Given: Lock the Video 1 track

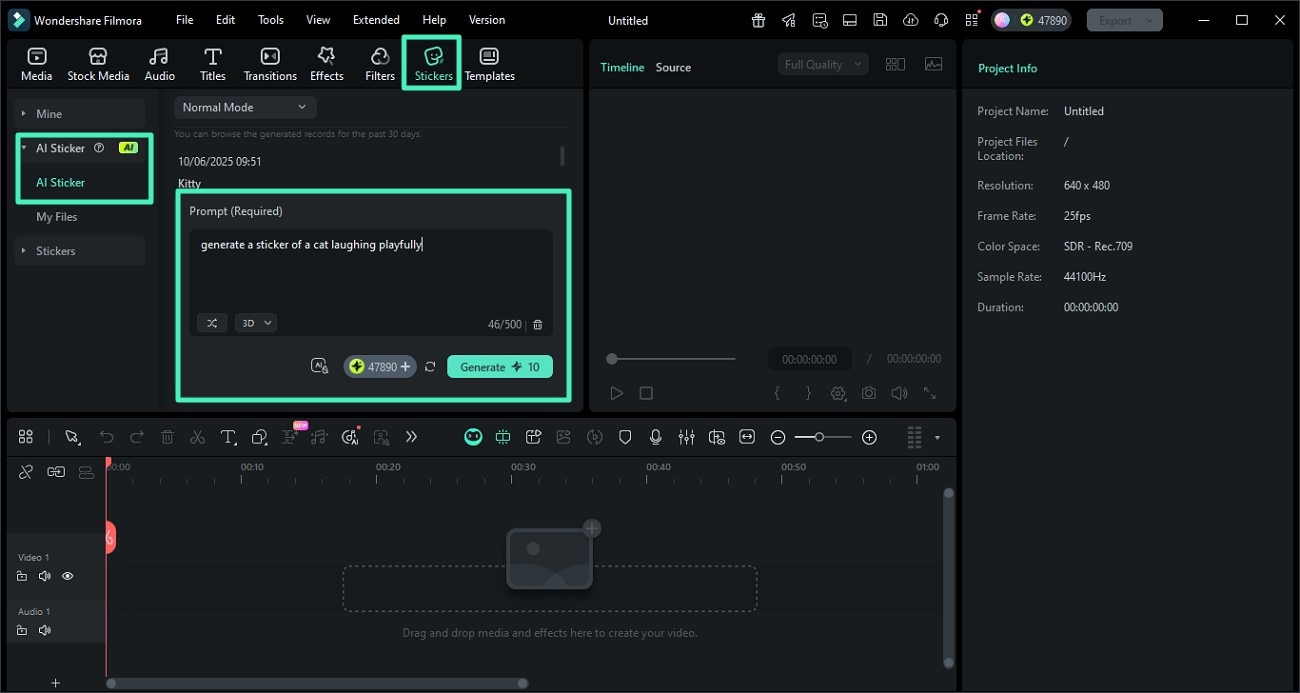Looking at the screenshot, I should point(22,576).
